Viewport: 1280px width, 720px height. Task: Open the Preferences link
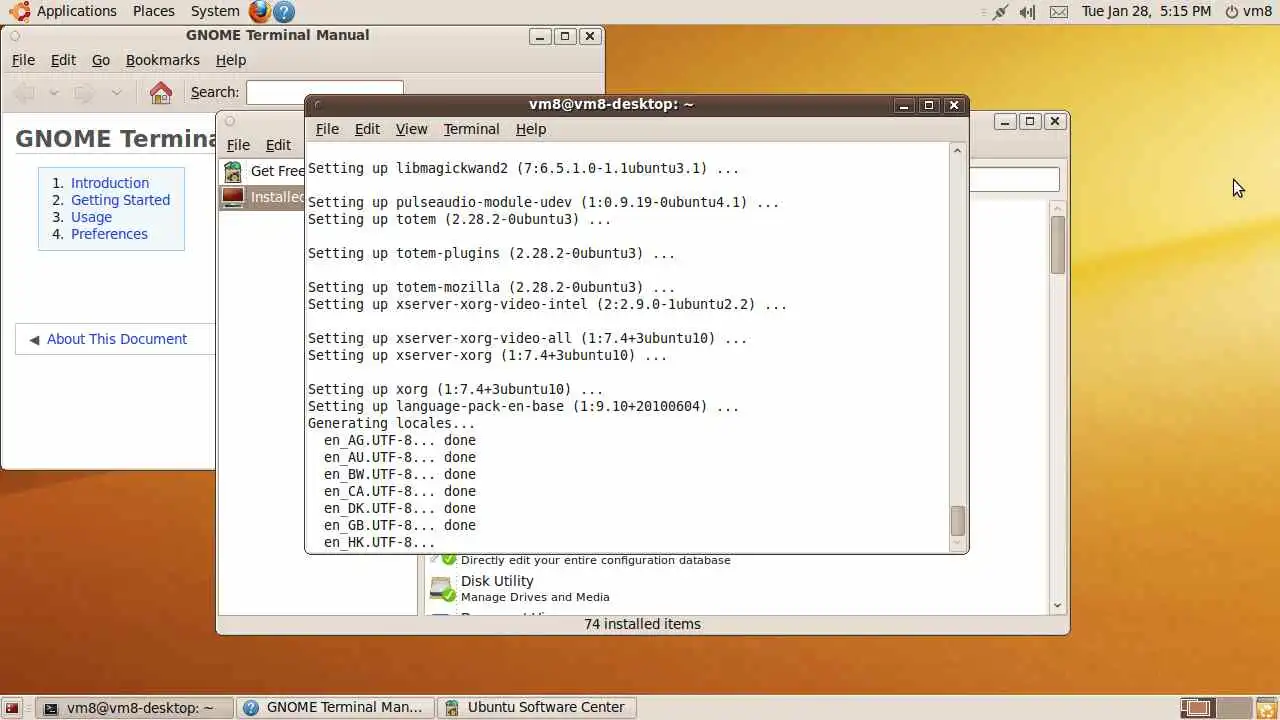pos(109,234)
